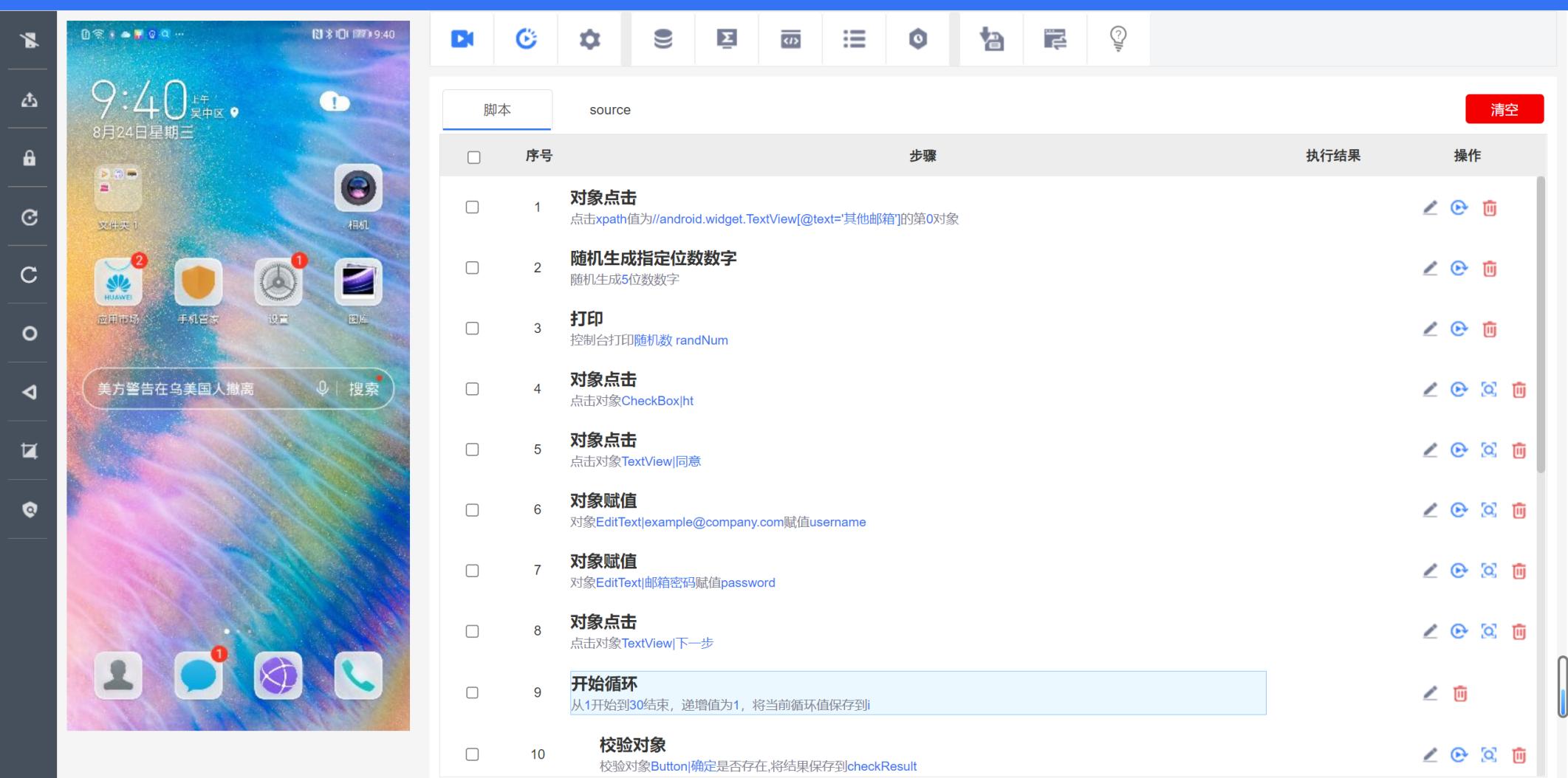This screenshot has width=1568, height=778.
Task: Select the sigma function icon
Action: (x=726, y=39)
